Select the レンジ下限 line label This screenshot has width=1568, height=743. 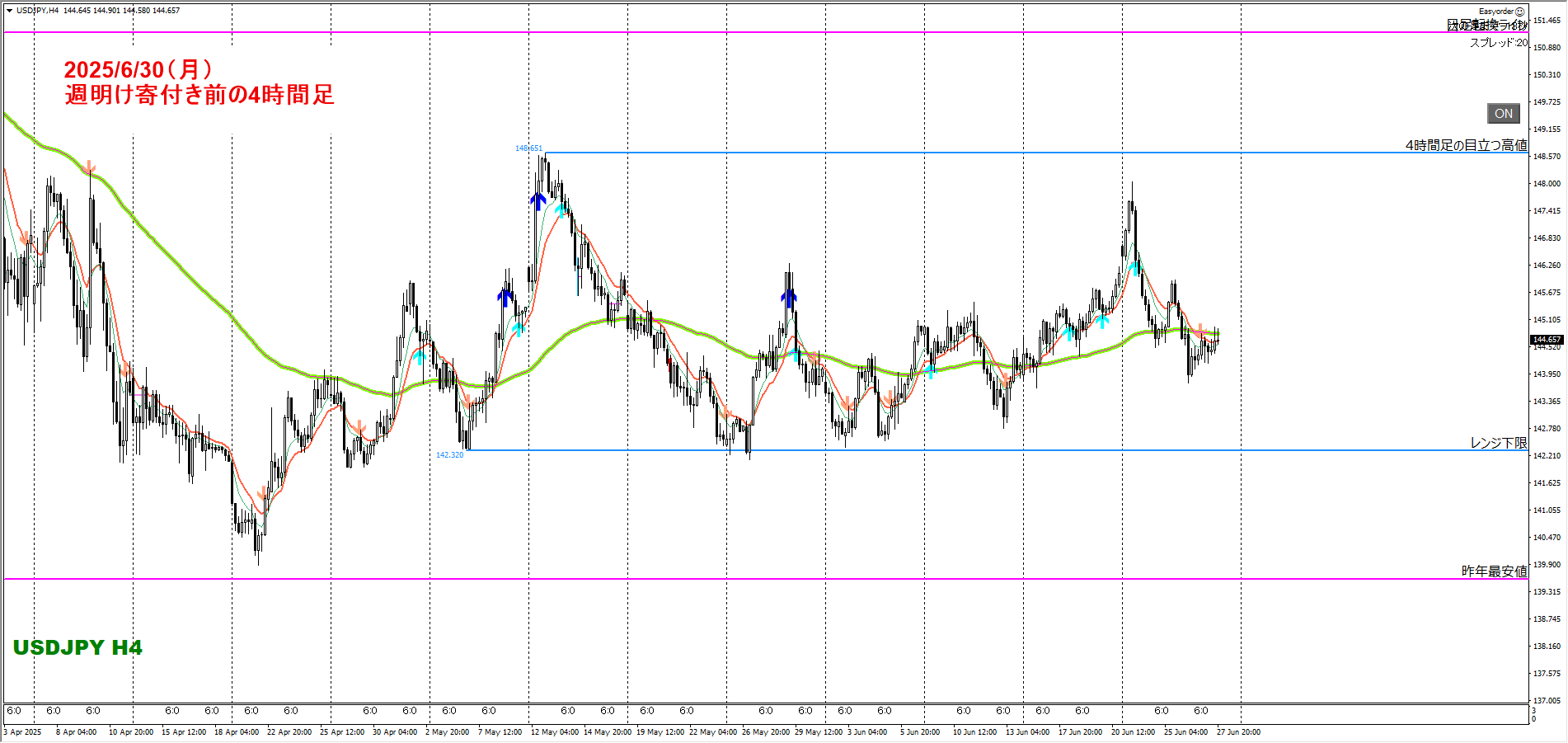tap(1499, 443)
